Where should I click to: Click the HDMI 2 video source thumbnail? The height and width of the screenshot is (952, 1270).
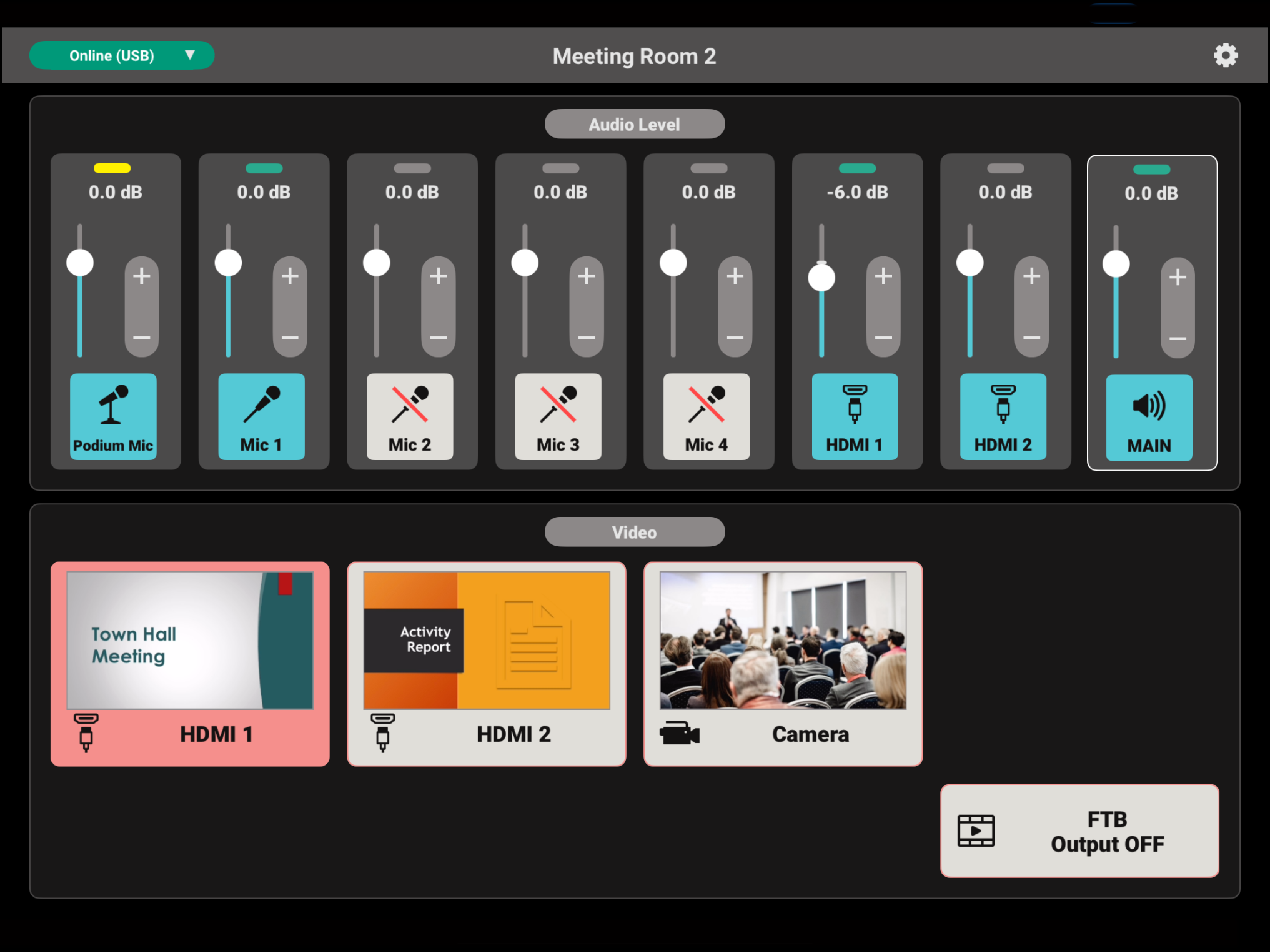pyautogui.click(x=486, y=663)
